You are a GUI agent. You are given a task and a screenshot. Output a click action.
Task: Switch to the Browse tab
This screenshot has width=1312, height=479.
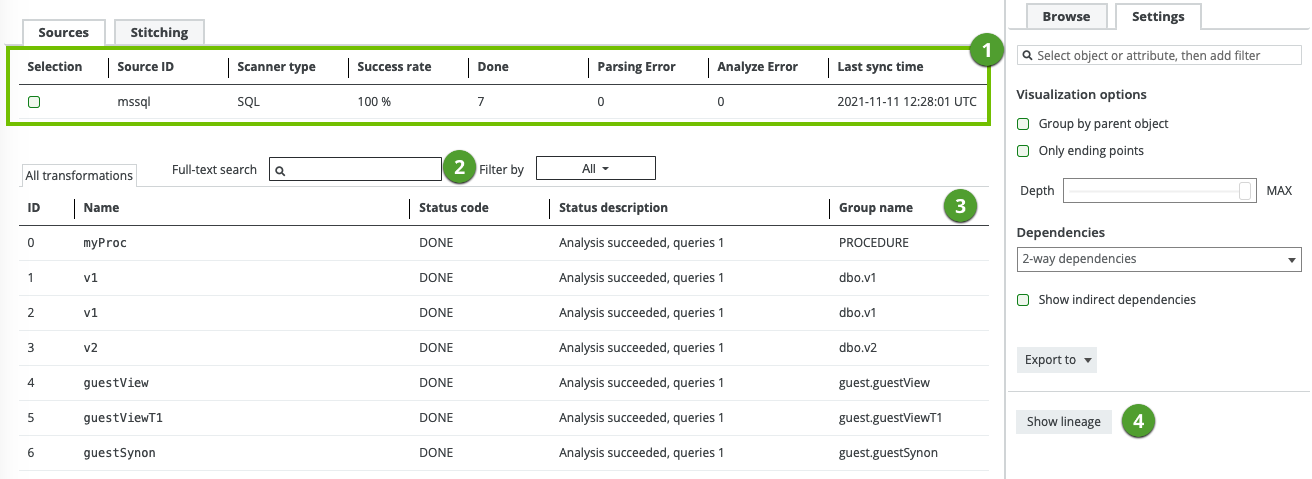[1065, 17]
